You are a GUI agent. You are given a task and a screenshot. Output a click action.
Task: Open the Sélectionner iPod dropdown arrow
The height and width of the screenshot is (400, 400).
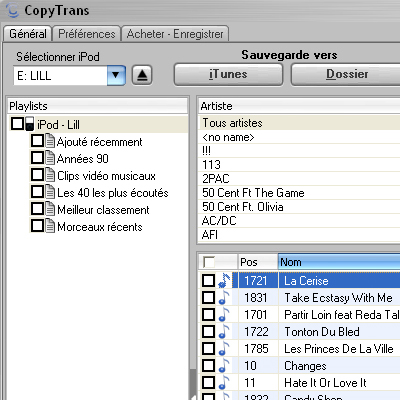(x=116, y=75)
